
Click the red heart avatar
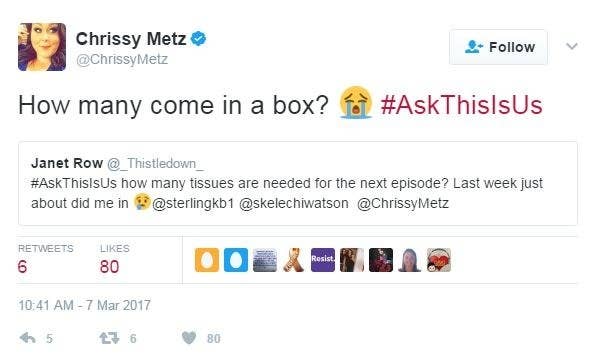pyautogui.click(x=439, y=260)
